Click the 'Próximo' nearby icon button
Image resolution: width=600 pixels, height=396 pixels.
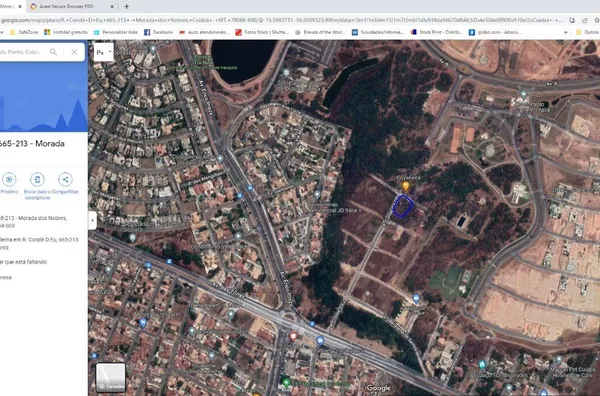pyautogui.click(x=9, y=179)
